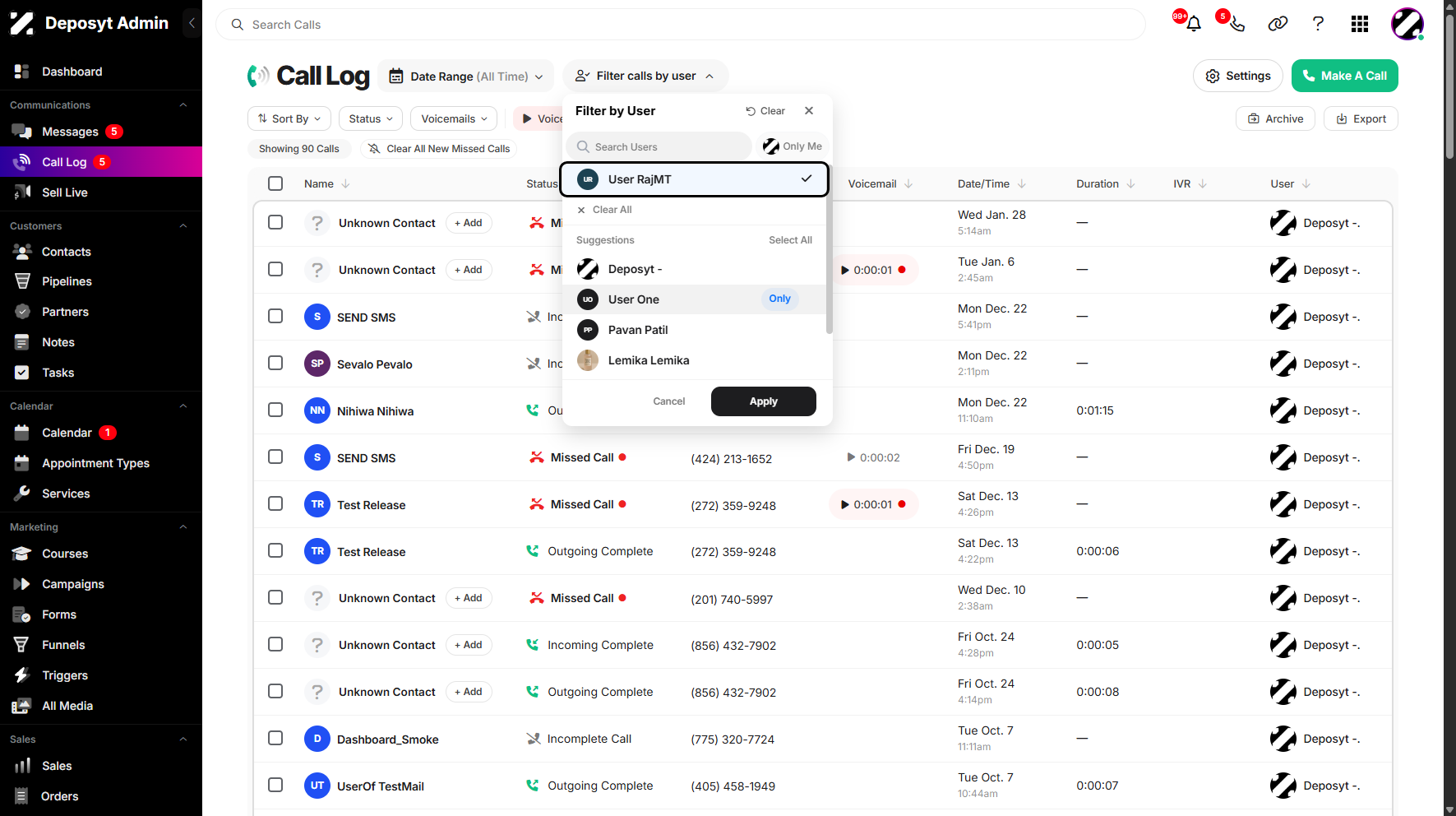
Task: Open the Dashboard sidebar icon
Action: pyautogui.click(x=22, y=72)
